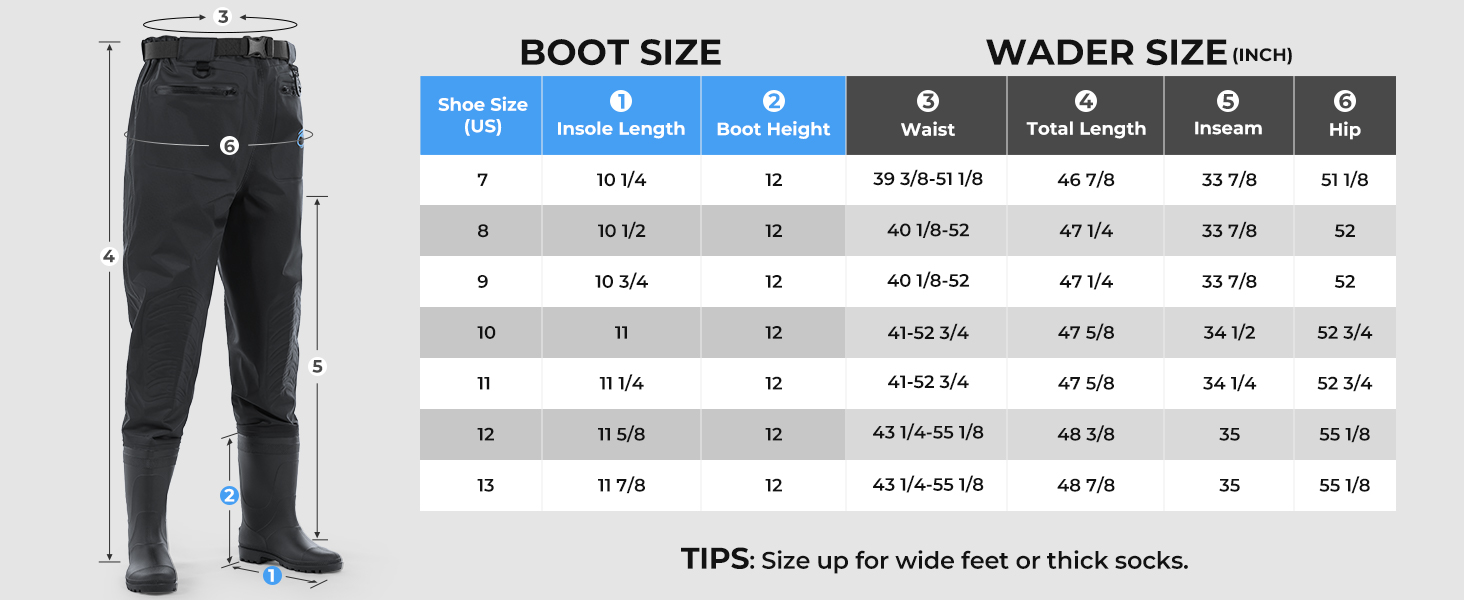Image resolution: width=1464 pixels, height=600 pixels.
Task: Click the number 3 marker above the wader waistband
Action: click(x=223, y=16)
